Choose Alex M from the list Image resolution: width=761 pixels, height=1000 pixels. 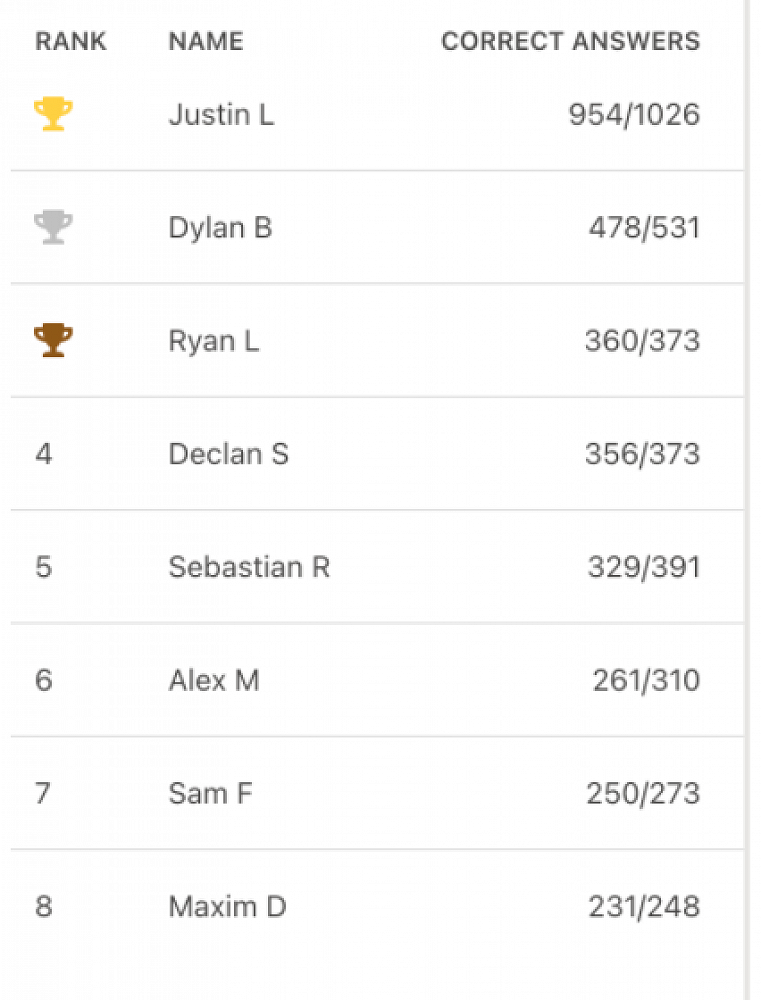(214, 681)
